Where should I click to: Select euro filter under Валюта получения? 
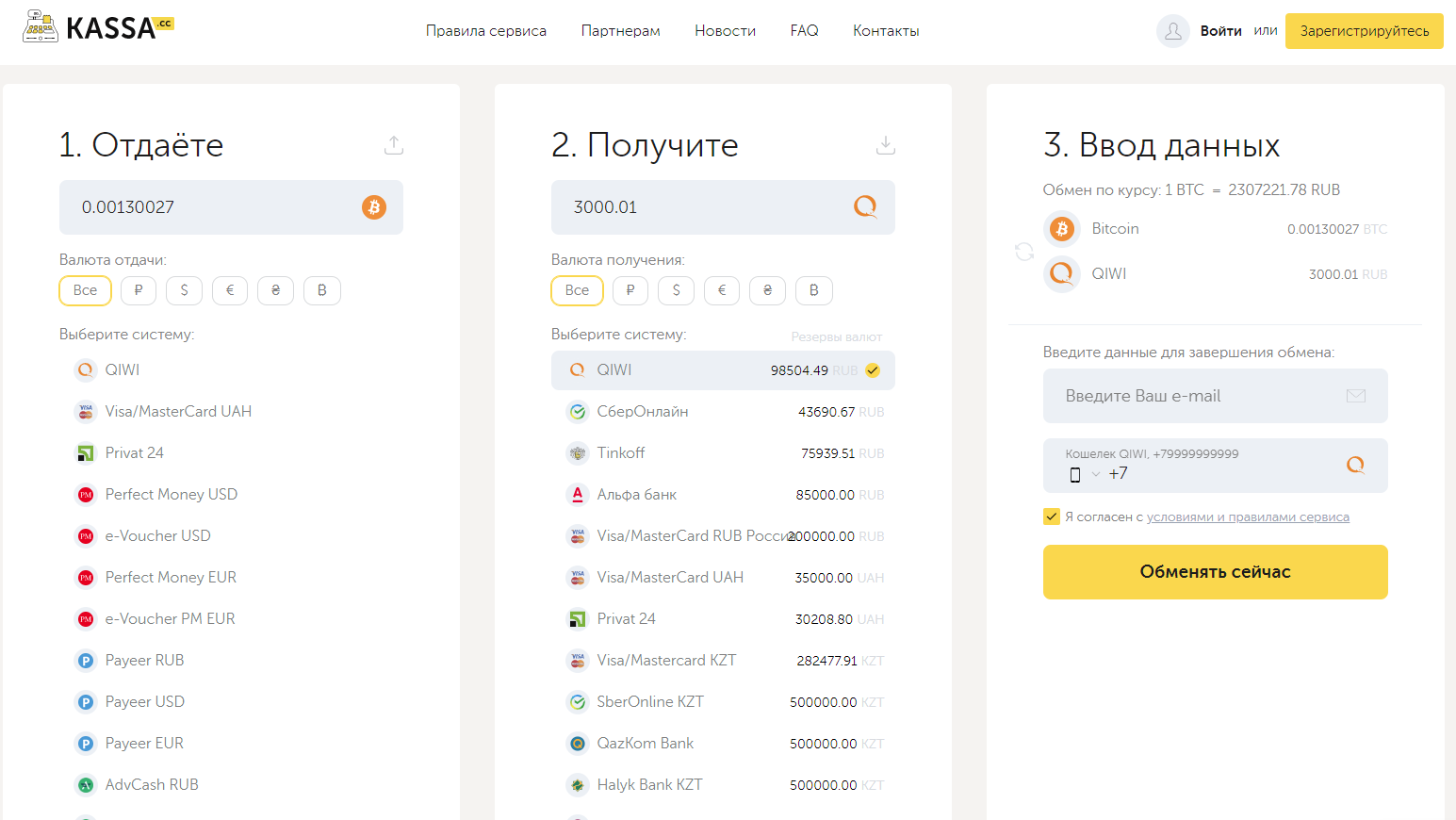point(722,290)
